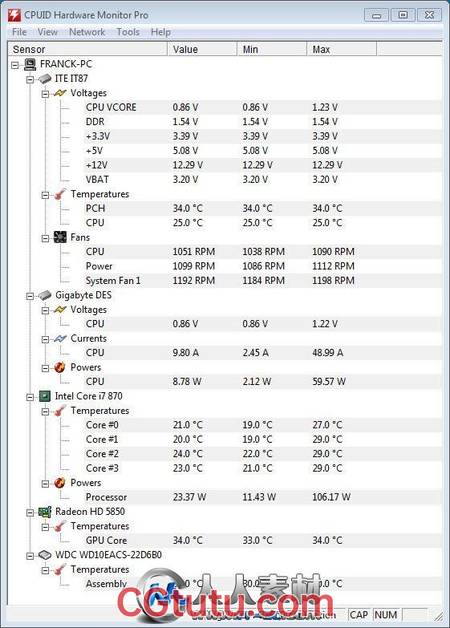Click the Value column header
The image size is (450, 628).
[202, 49]
